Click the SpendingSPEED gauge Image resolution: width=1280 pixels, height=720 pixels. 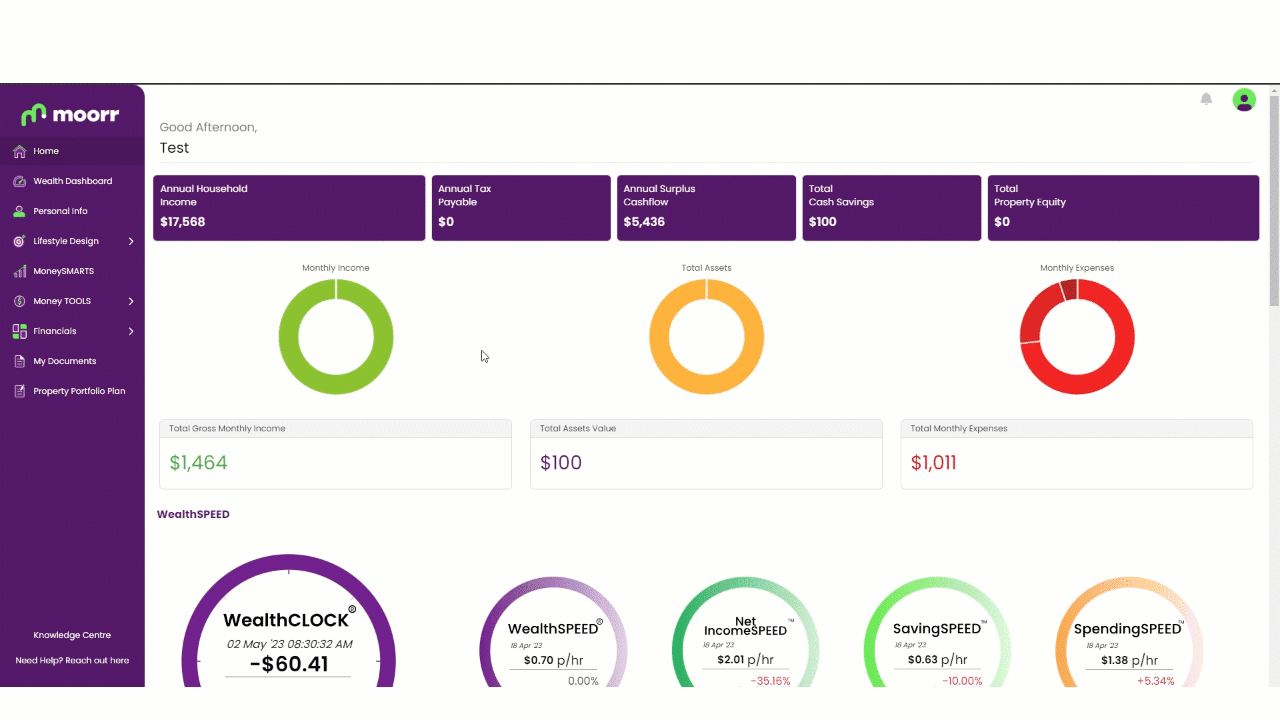click(1129, 632)
